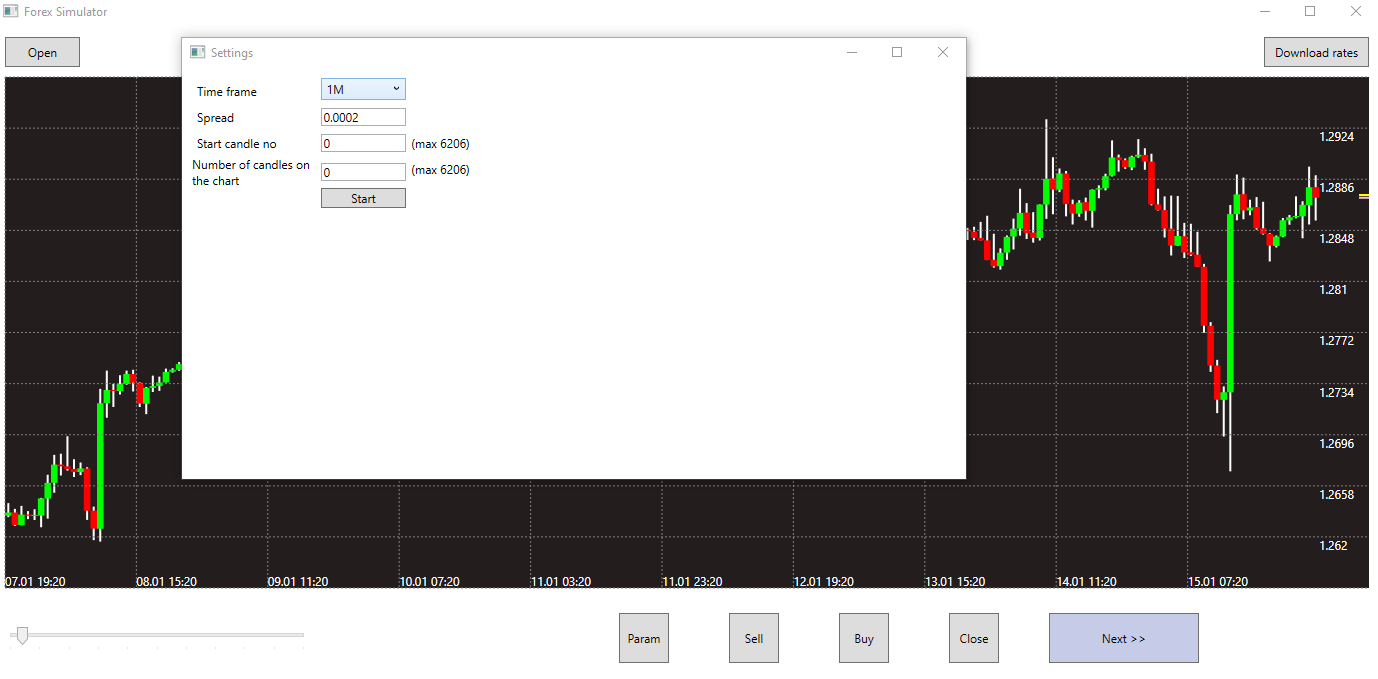Image resolution: width=1378 pixels, height=679 pixels.
Task: Click the 13.01 15:20 time axis label
Action: point(955,581)
